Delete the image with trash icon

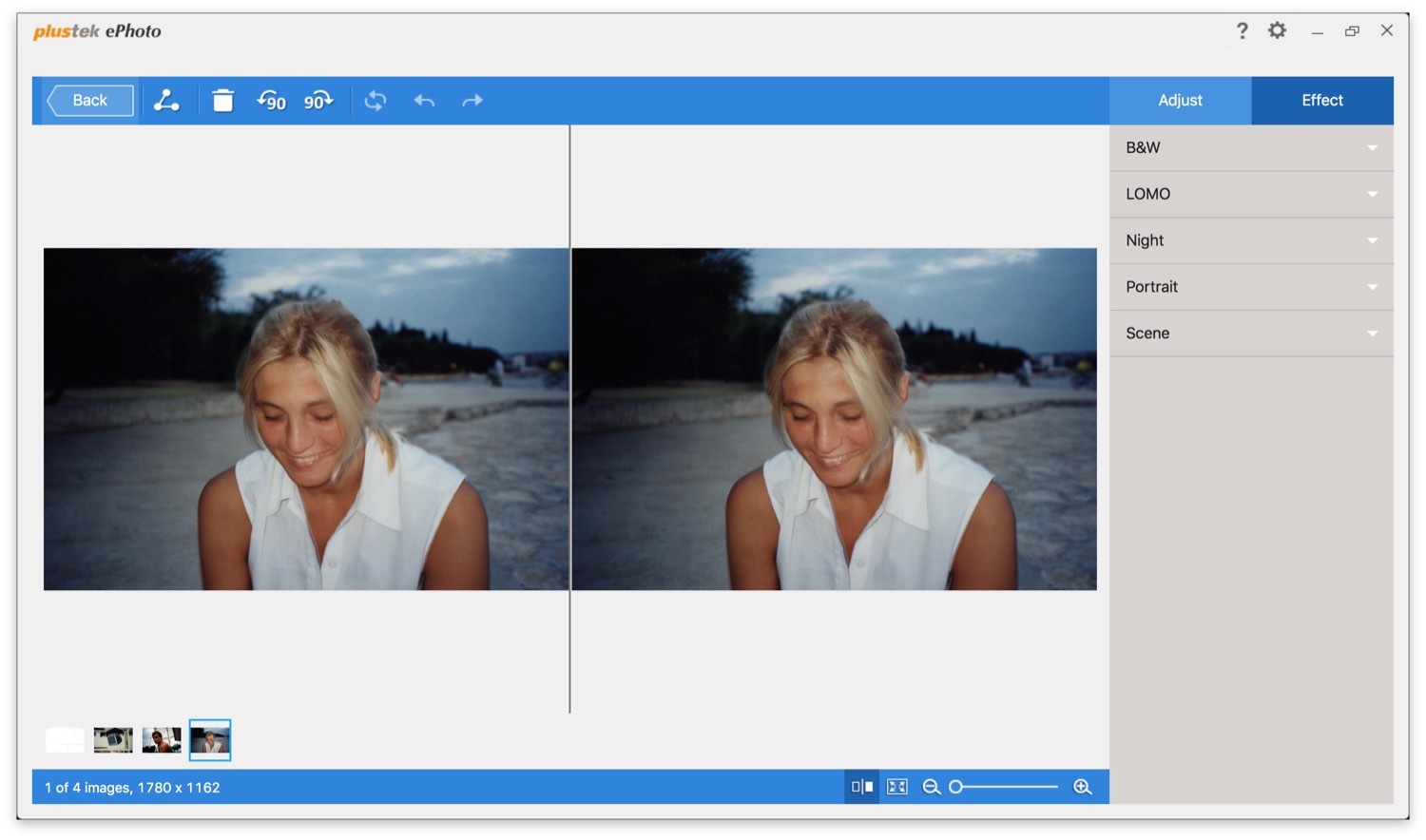[x=222, y=101]
